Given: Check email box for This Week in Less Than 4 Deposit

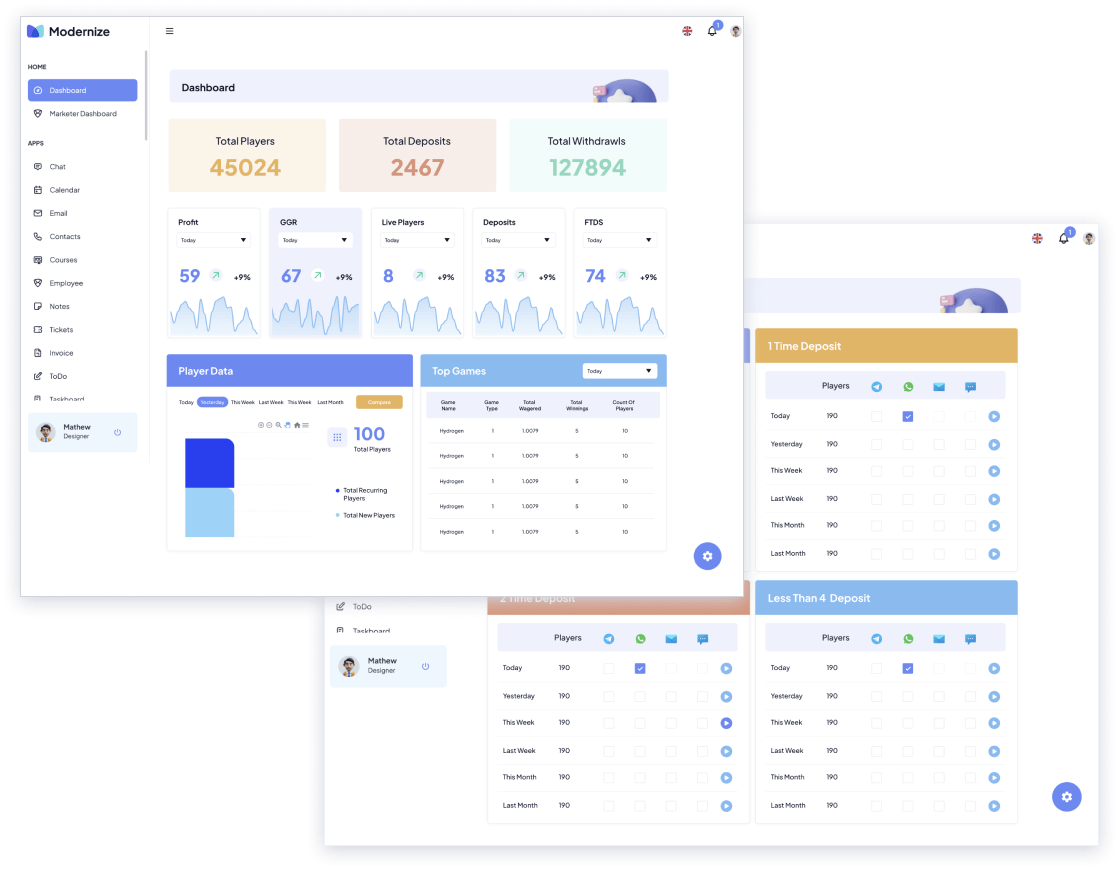Looking at the screenshot, I should click(939, 722).
